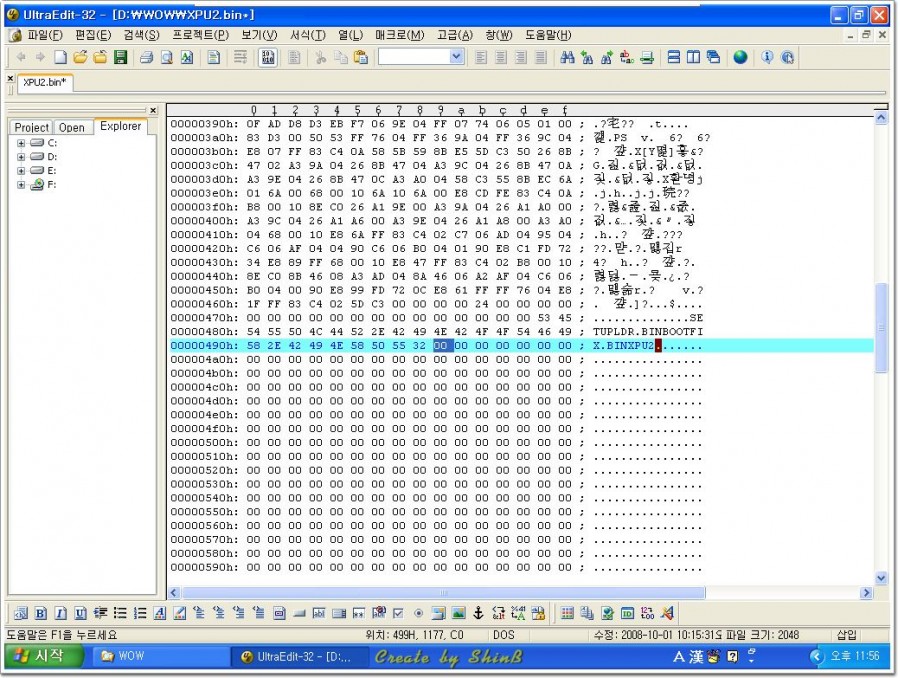Click the scissors cut icon
The width and height of the screenshot is (900, 678).
(x=321, y=57)
